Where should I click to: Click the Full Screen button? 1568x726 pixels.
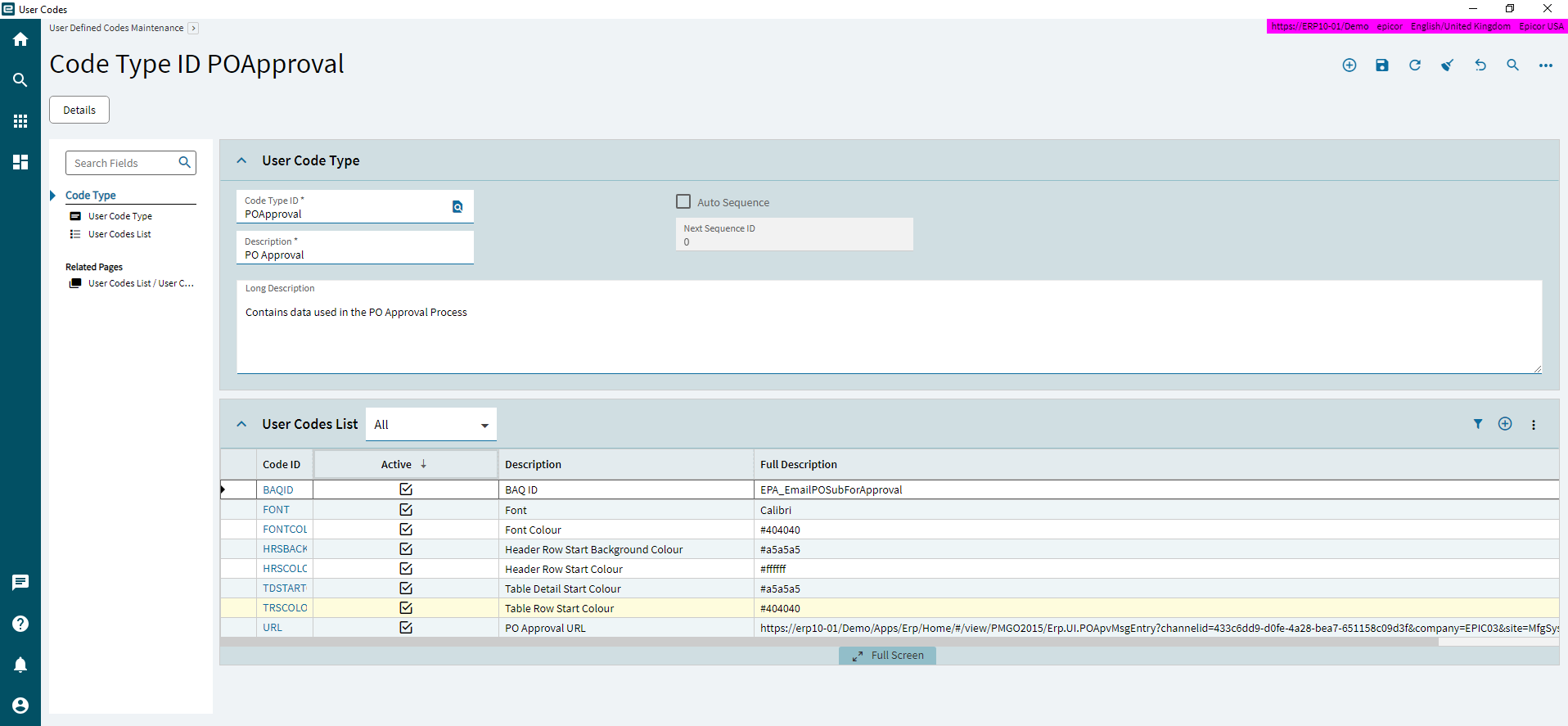click(x=887, y=656)
